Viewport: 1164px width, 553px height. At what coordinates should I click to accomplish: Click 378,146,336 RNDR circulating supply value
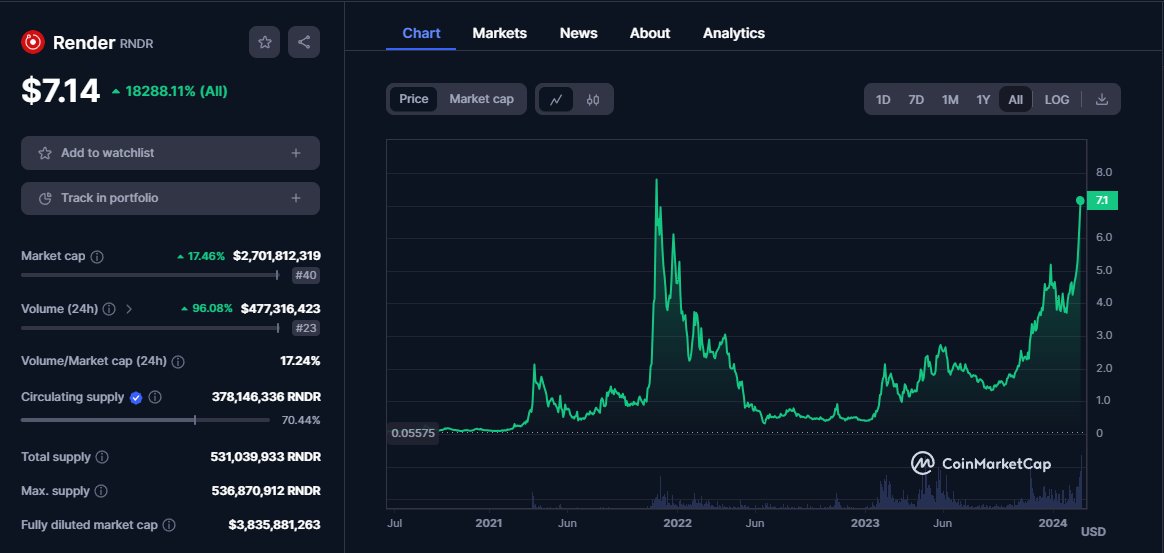267,397
